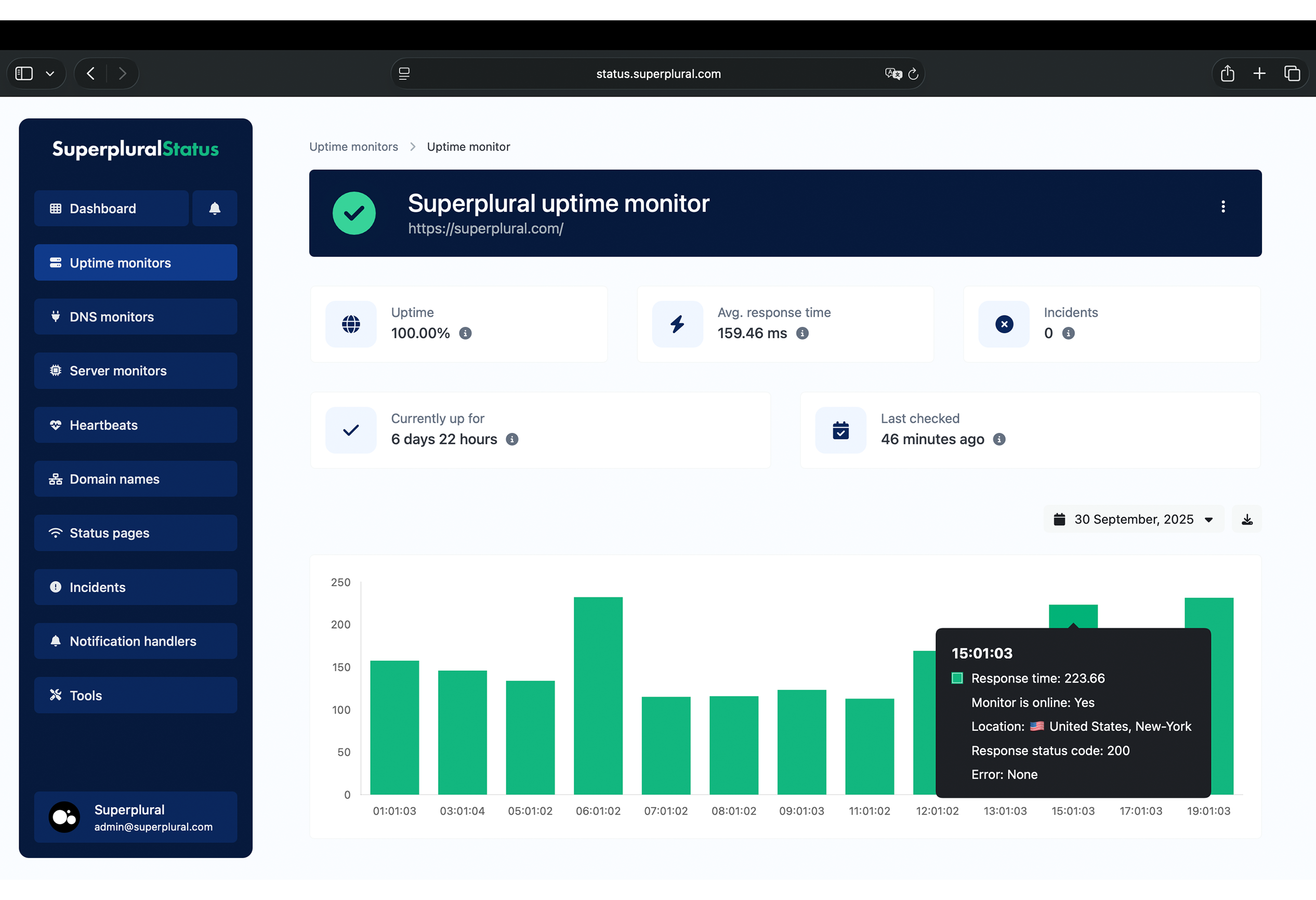Click the 11:01:02 chart bar
This screenshot has height=900, width=1316.
click(x=870, y=747)
